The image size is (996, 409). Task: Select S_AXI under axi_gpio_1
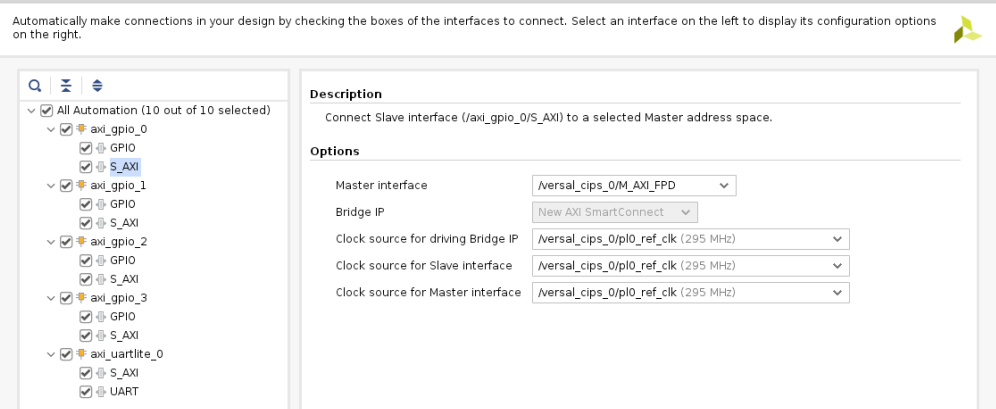(x=124, y=223)
